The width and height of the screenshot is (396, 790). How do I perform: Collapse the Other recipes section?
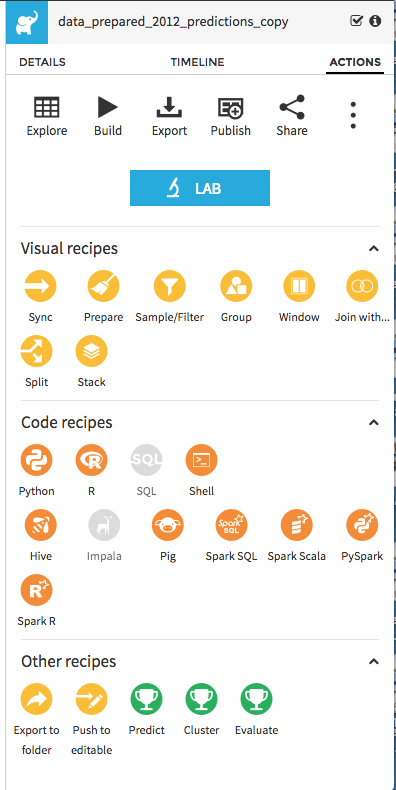click(x=373, y=662)
